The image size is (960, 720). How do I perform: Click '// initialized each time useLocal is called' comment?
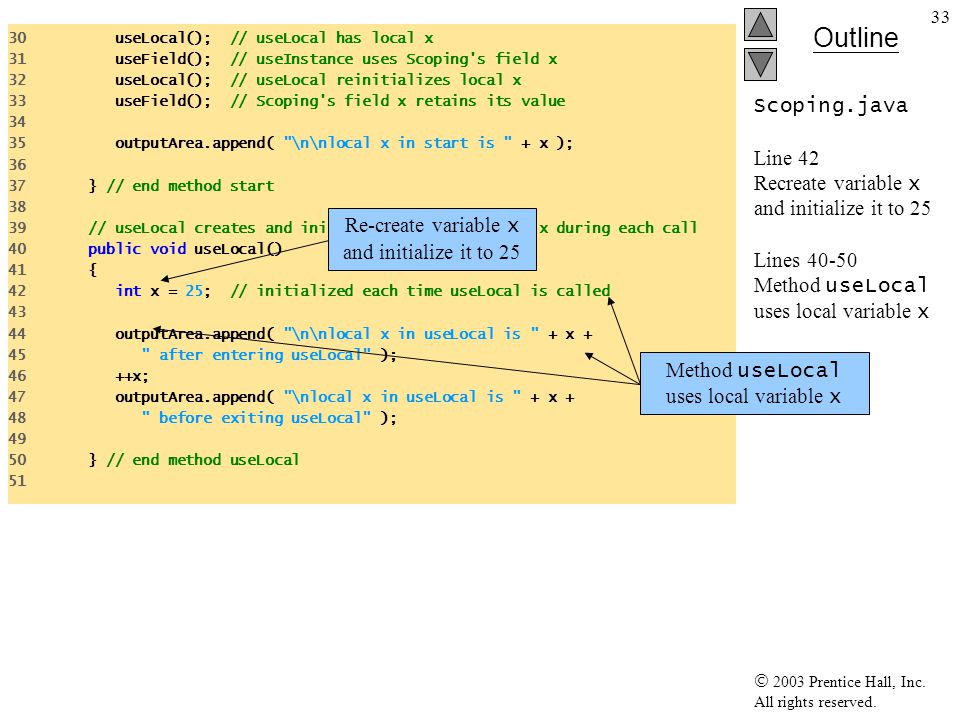[x=421, y=291]
